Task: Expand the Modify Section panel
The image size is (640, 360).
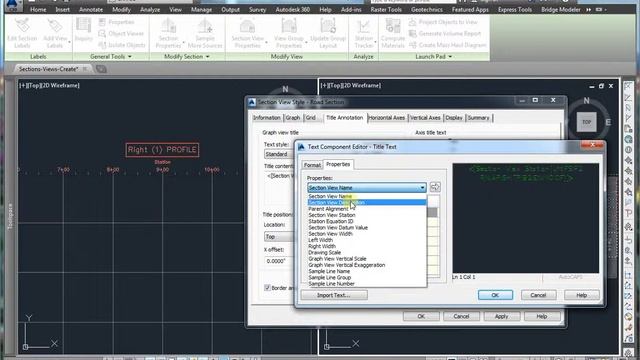Action: (x=187, y=57)
